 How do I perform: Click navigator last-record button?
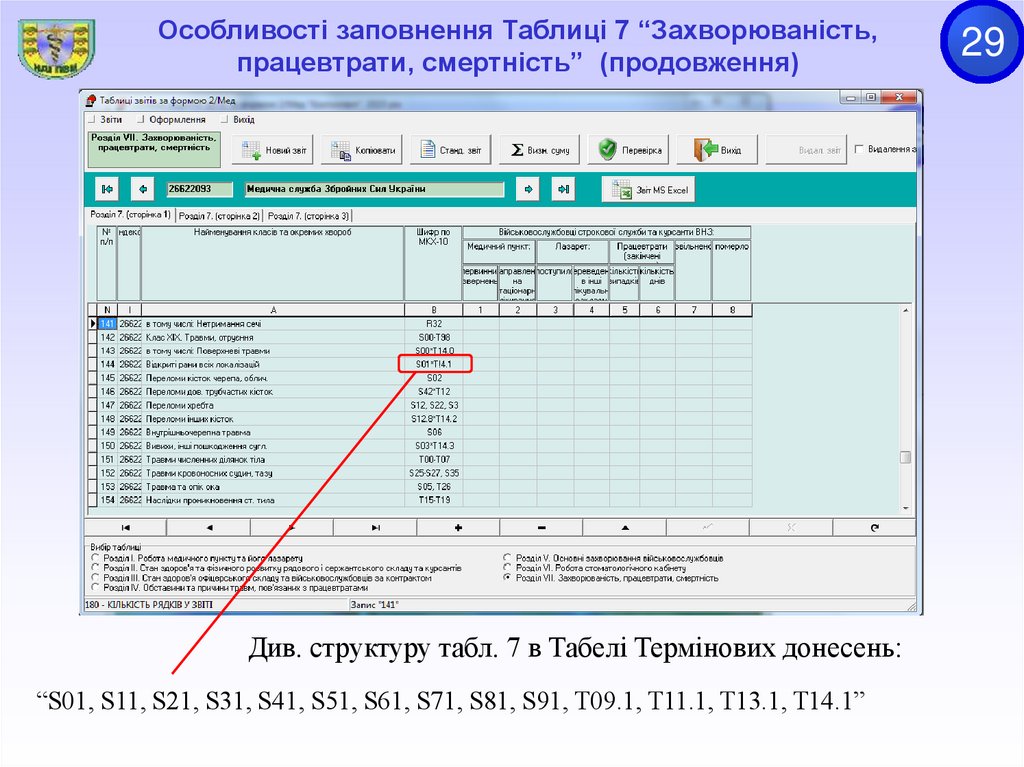point(376,527)
